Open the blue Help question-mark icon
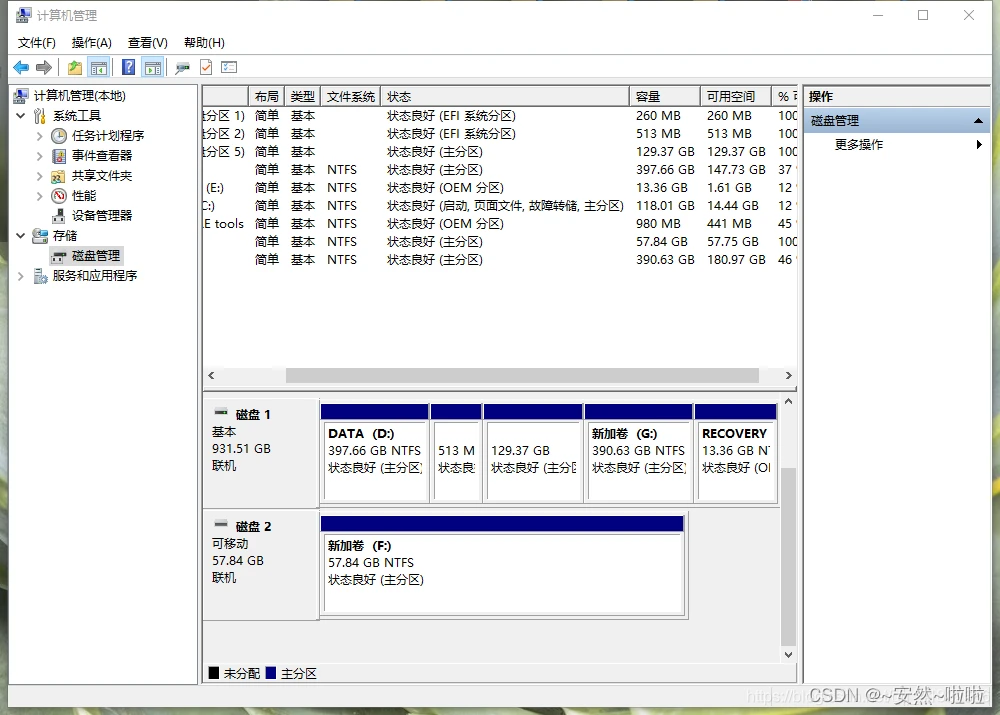The width and height of the screenshot is (1000, 715). [128, 67]
